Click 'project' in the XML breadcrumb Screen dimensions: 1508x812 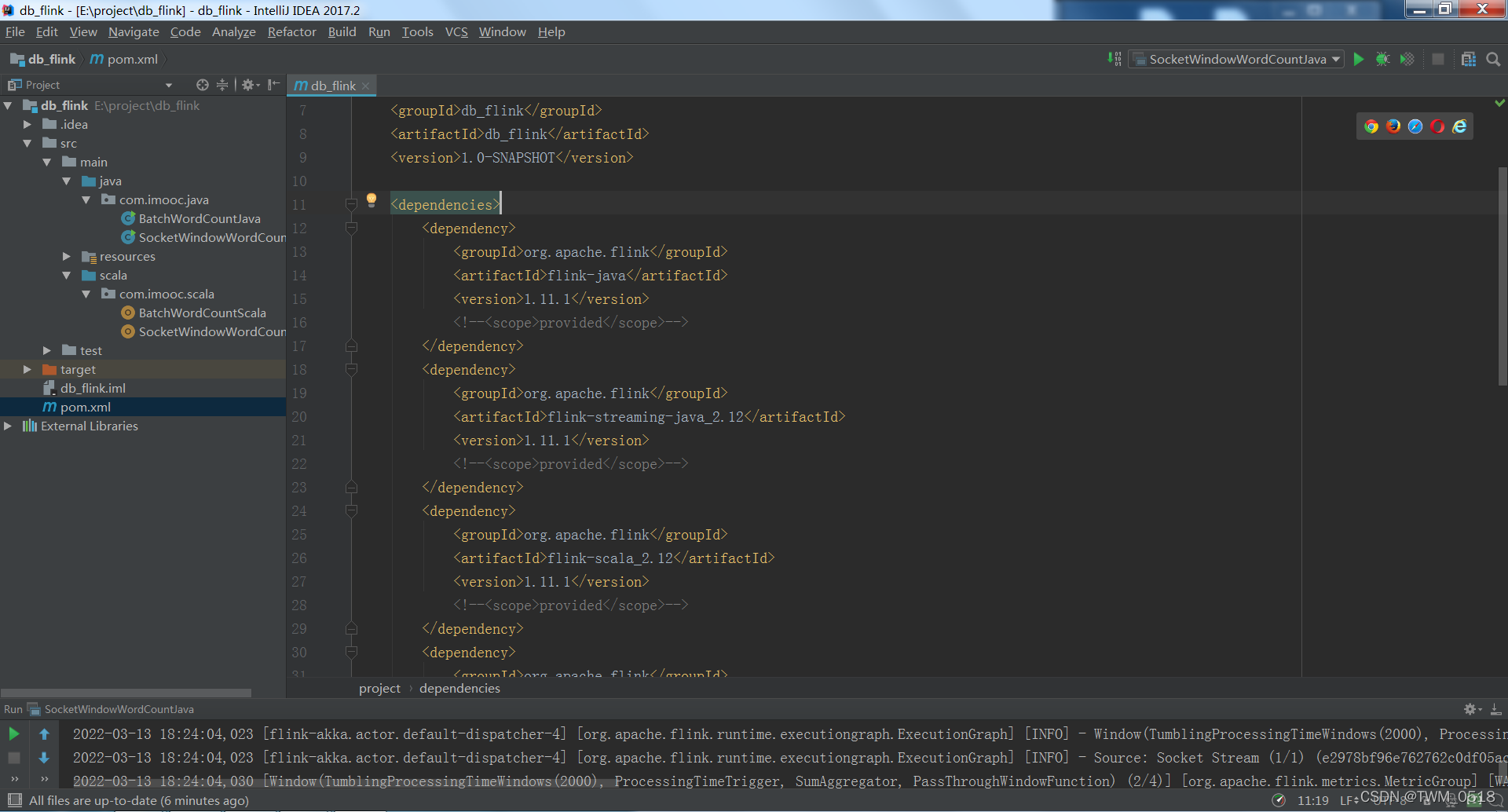click(x=379, y=689)
